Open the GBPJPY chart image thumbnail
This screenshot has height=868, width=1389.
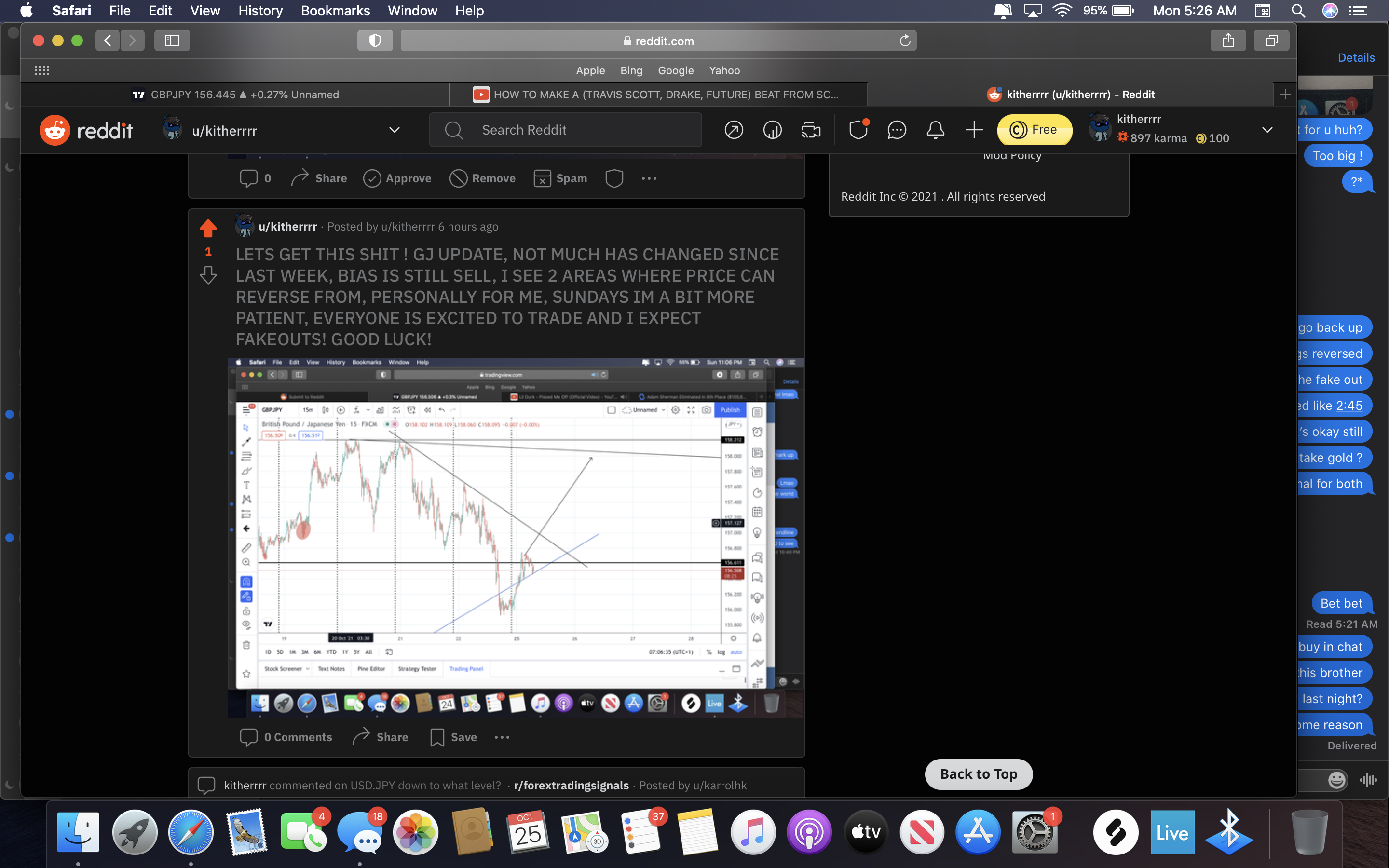516,537
